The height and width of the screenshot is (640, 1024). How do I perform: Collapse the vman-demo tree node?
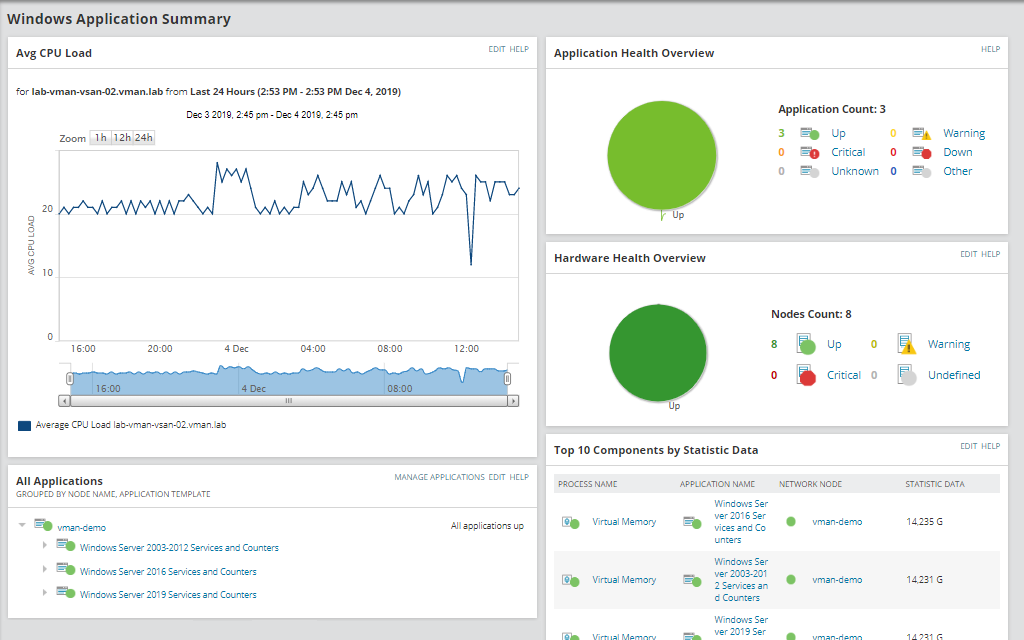pyautogui.click(x=22, y=526)
